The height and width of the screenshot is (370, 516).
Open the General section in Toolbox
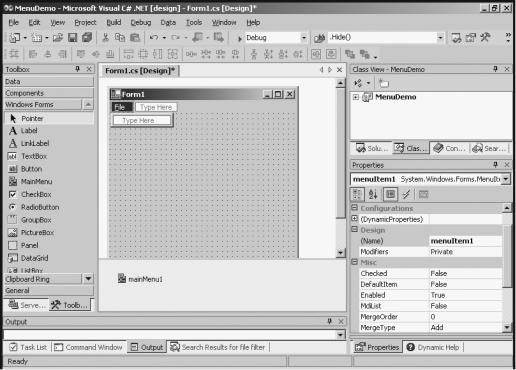pyautogui.click(x=49, y=291)
